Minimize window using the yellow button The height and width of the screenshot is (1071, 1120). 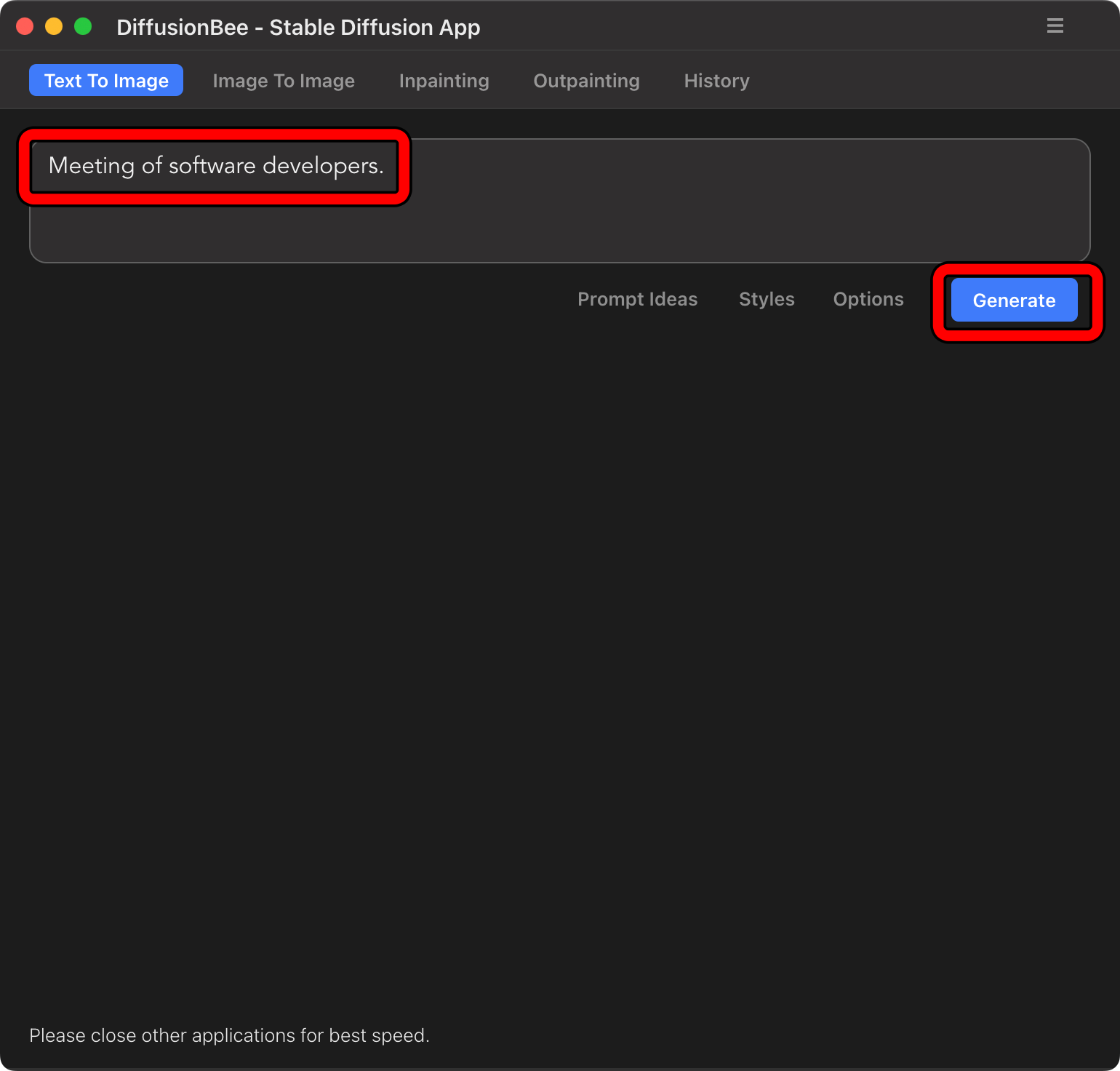coord(54,27)
